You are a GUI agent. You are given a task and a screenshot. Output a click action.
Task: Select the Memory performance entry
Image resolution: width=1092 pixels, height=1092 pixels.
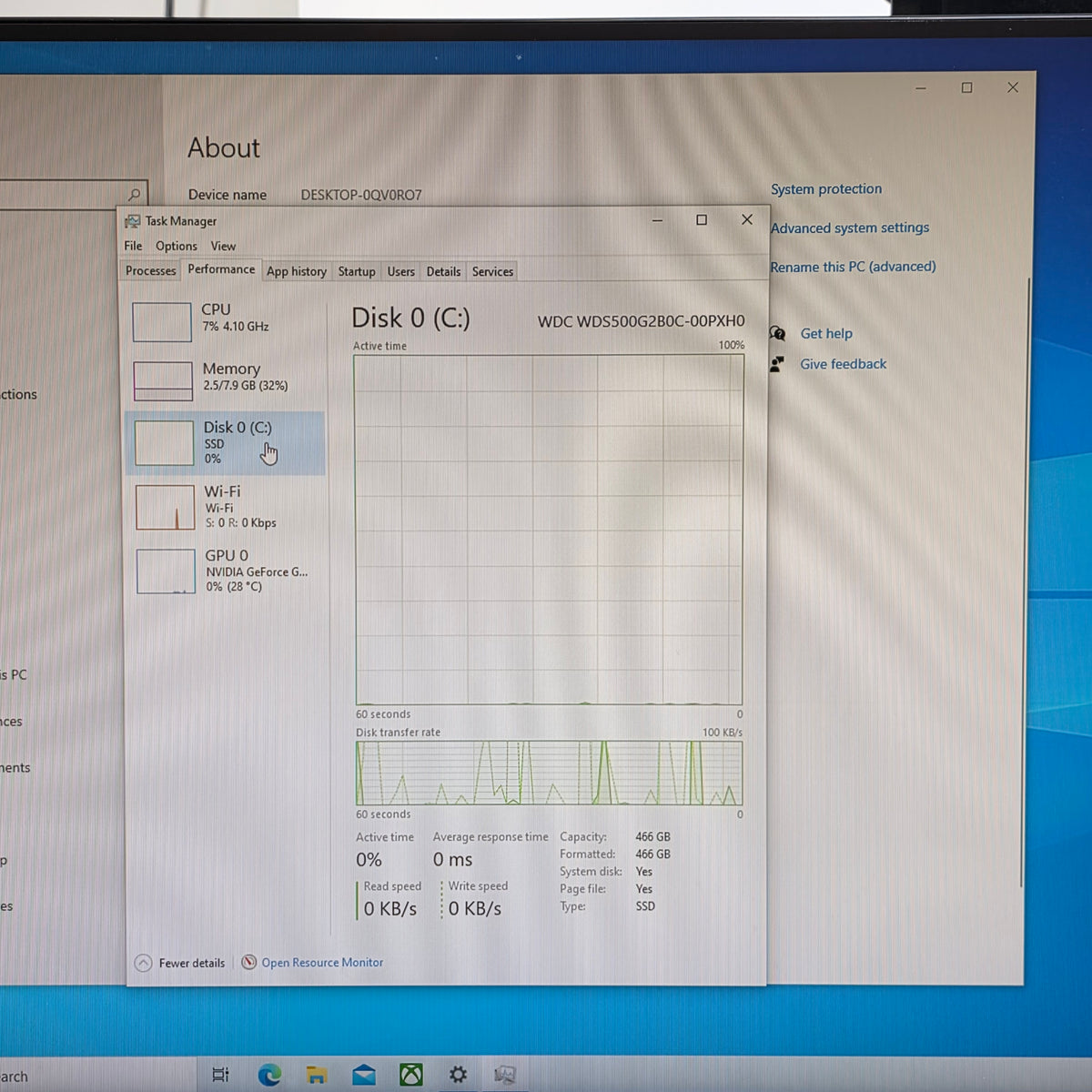coord(225,380)
